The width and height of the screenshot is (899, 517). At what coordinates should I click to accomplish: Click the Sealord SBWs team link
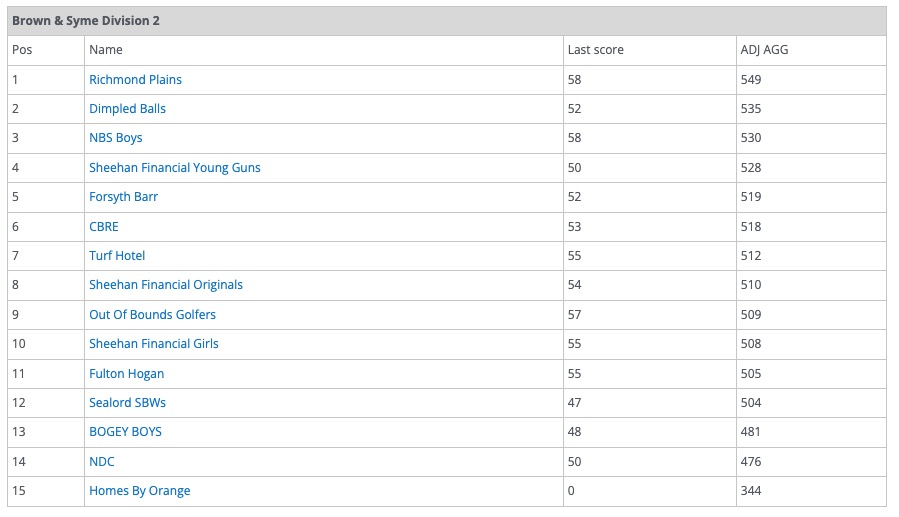[127, 403]
